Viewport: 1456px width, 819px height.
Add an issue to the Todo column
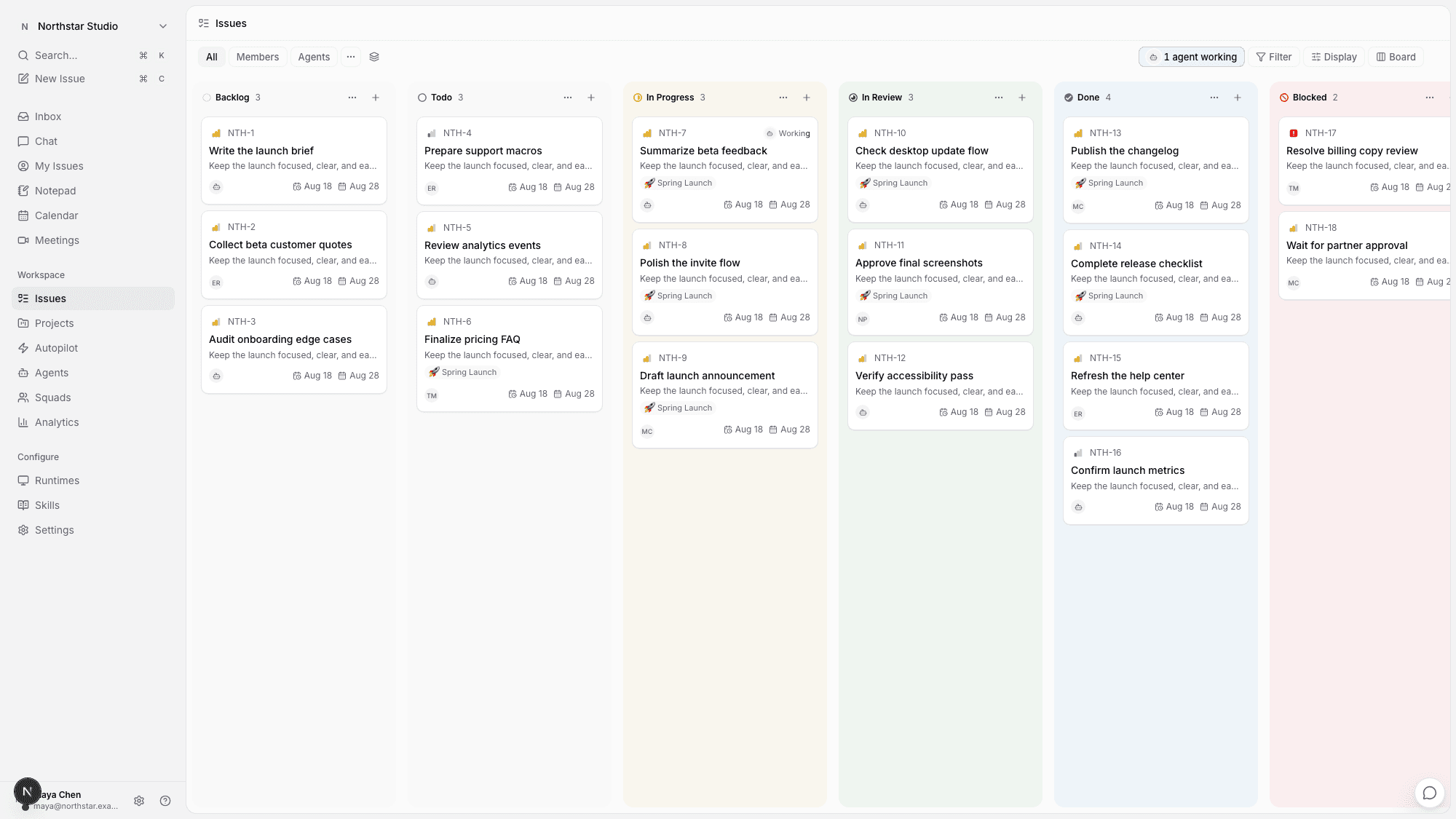click(x=591, y=98)
